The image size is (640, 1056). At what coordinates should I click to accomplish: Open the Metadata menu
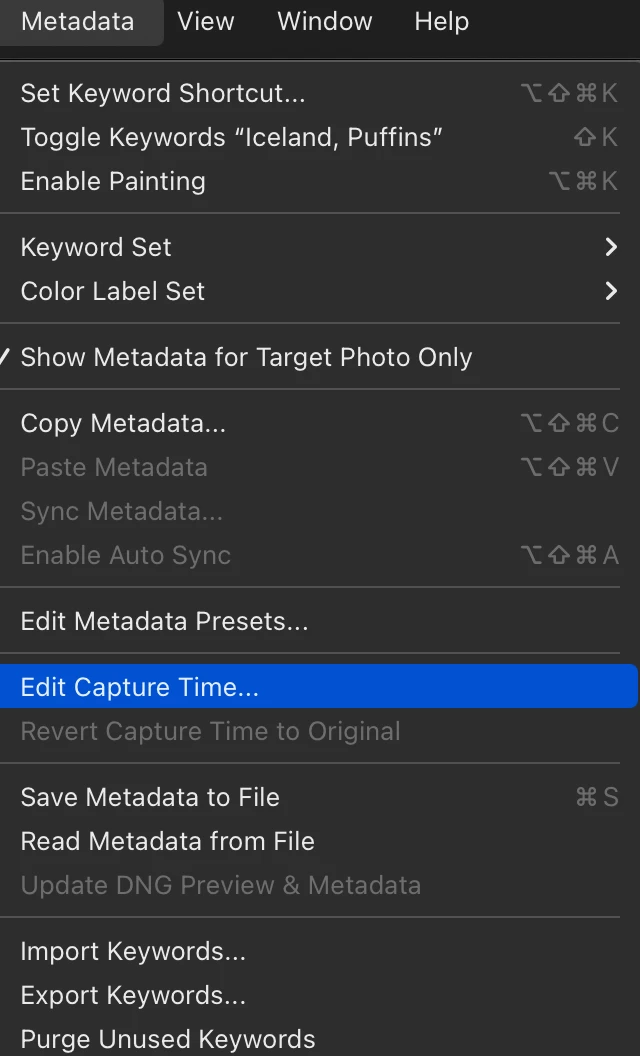[x=77, y=21]
